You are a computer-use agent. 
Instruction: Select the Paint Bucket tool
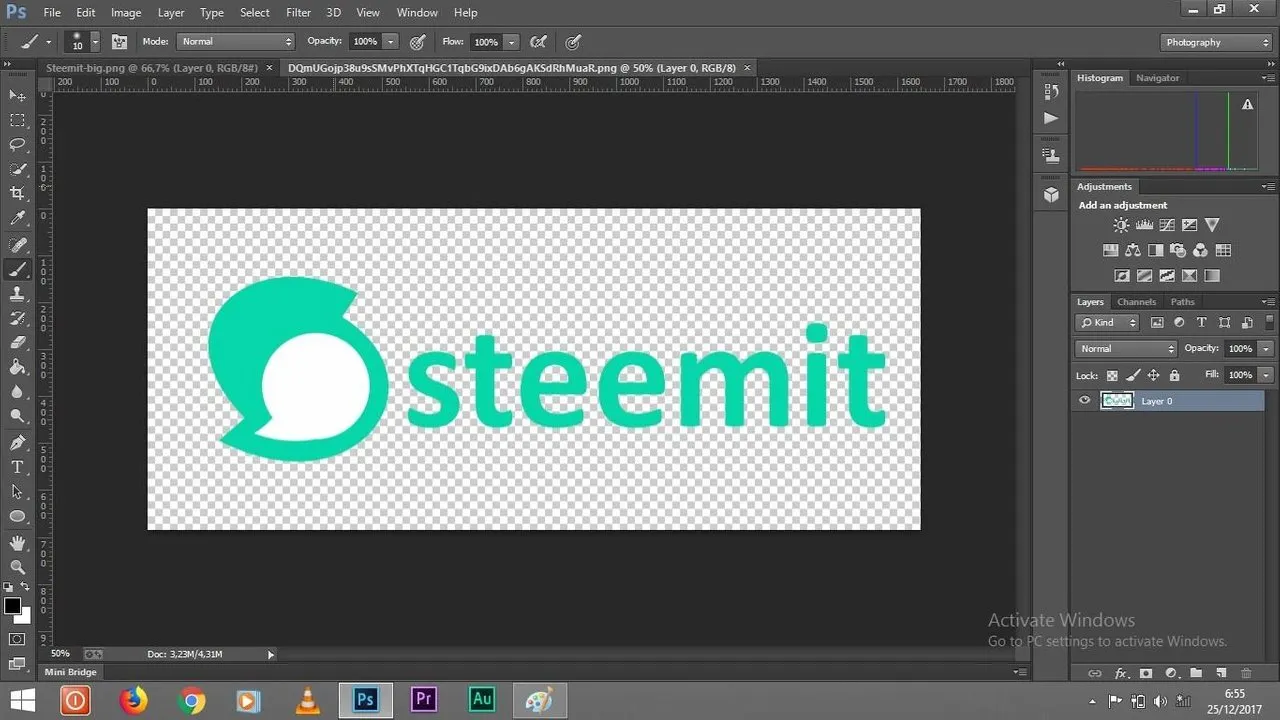17,367
